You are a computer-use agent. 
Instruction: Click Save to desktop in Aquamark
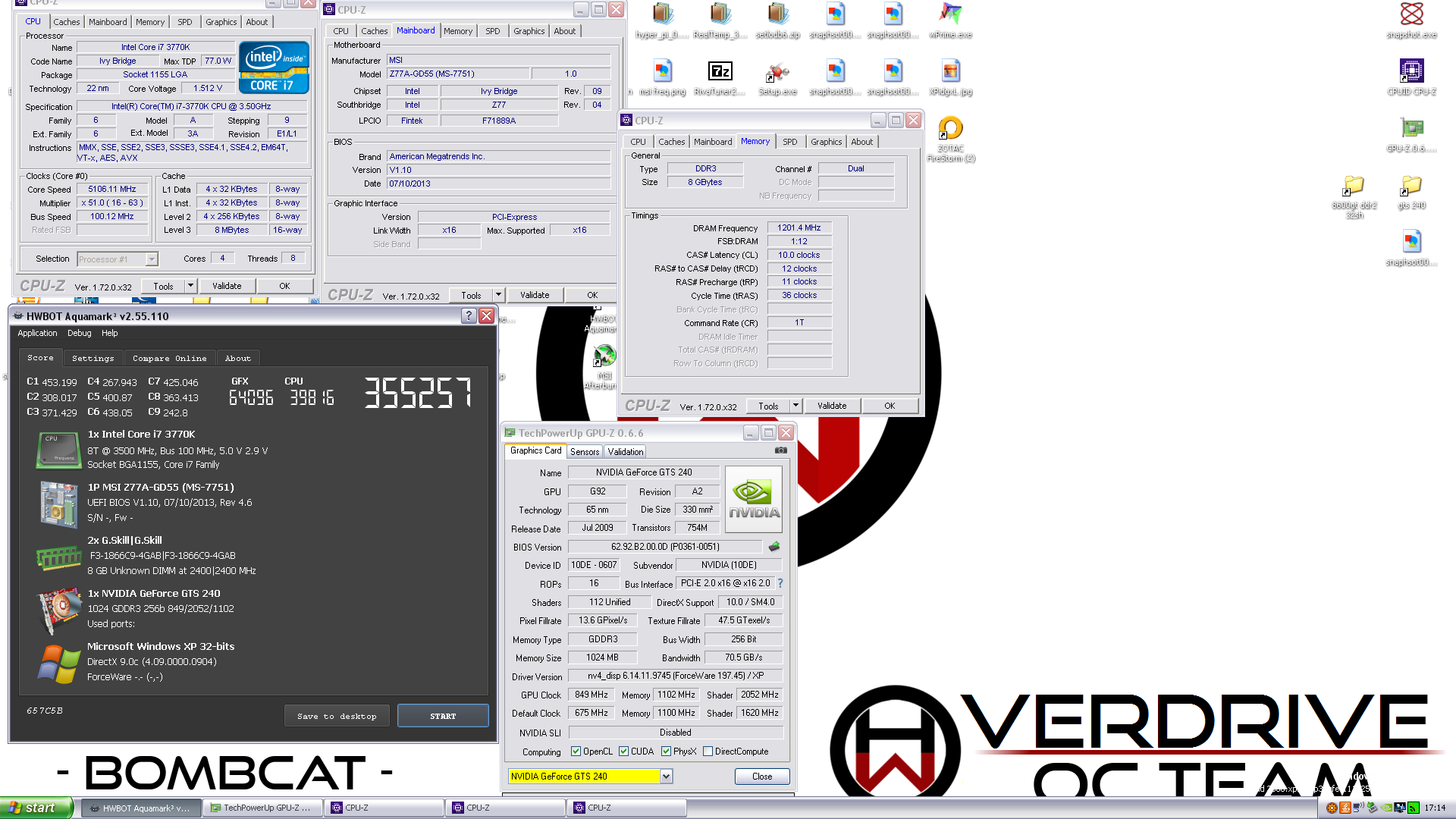click(337, 716)
